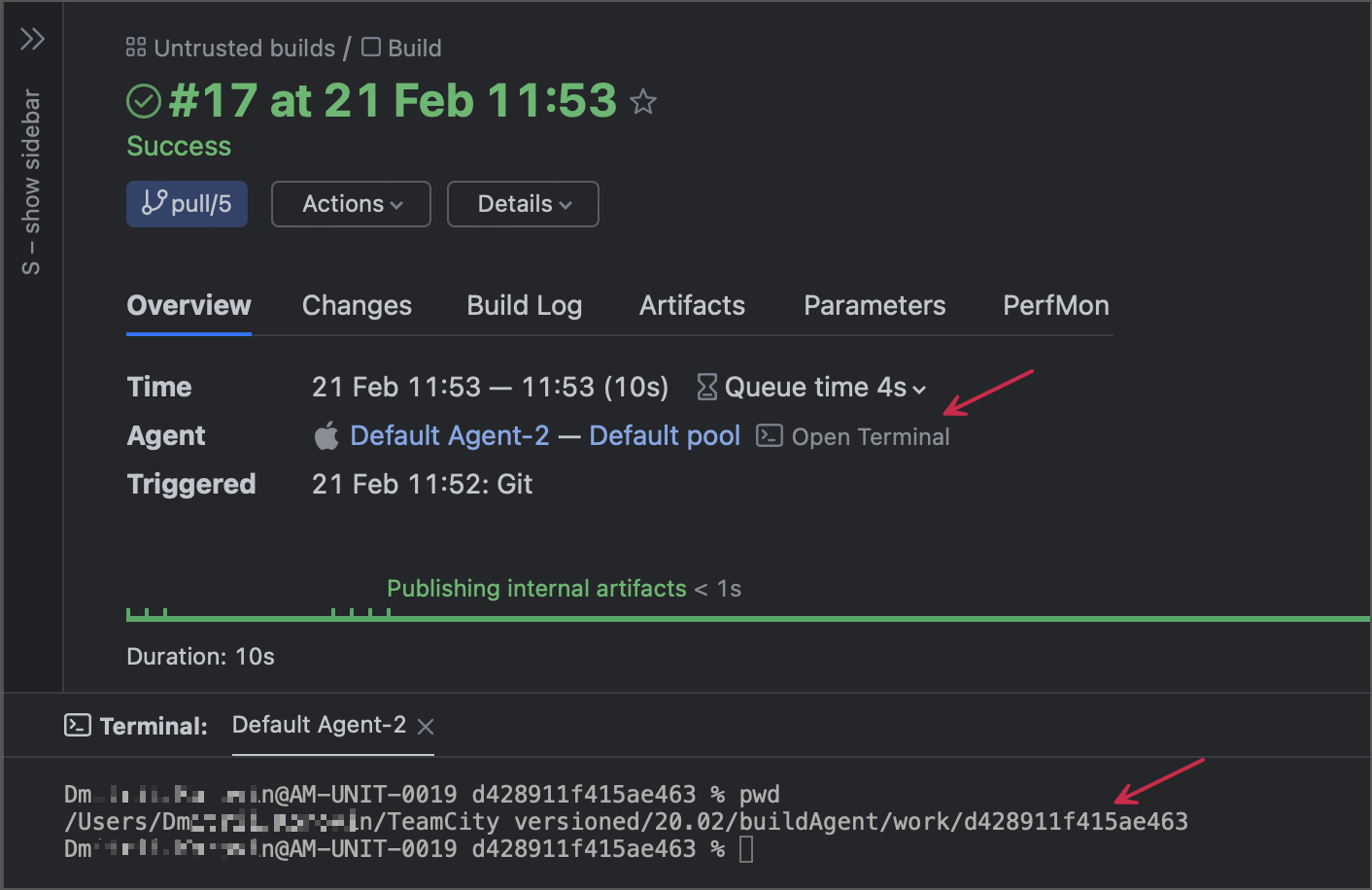1372x890 pixels.
Task: Open the Details dropdown
Action: click(x=523, y=203)
